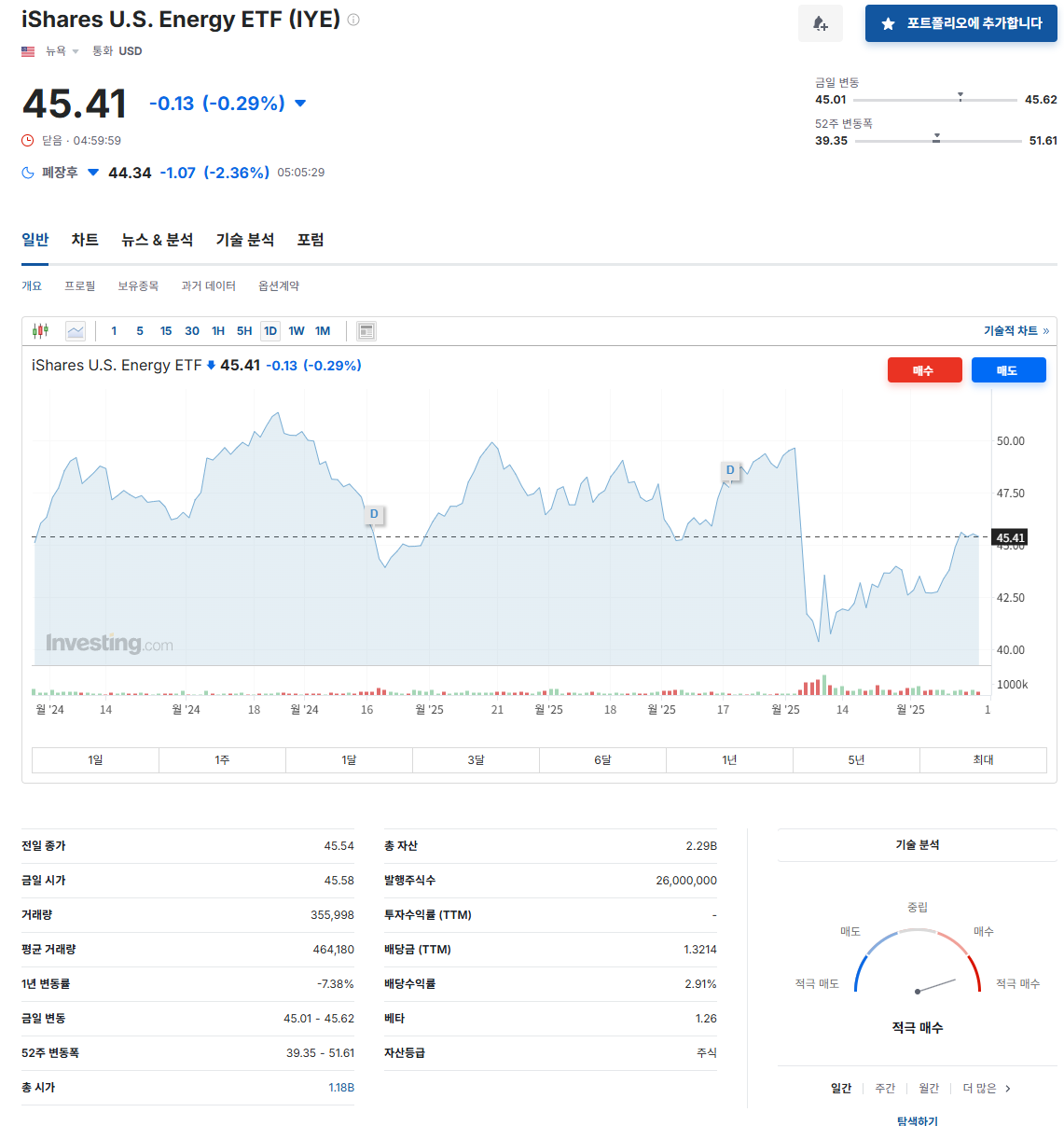The height and width of the screenshot is (1126, 1064).
Task: Click the alert bell icon
Action: (x=820, y=22)
